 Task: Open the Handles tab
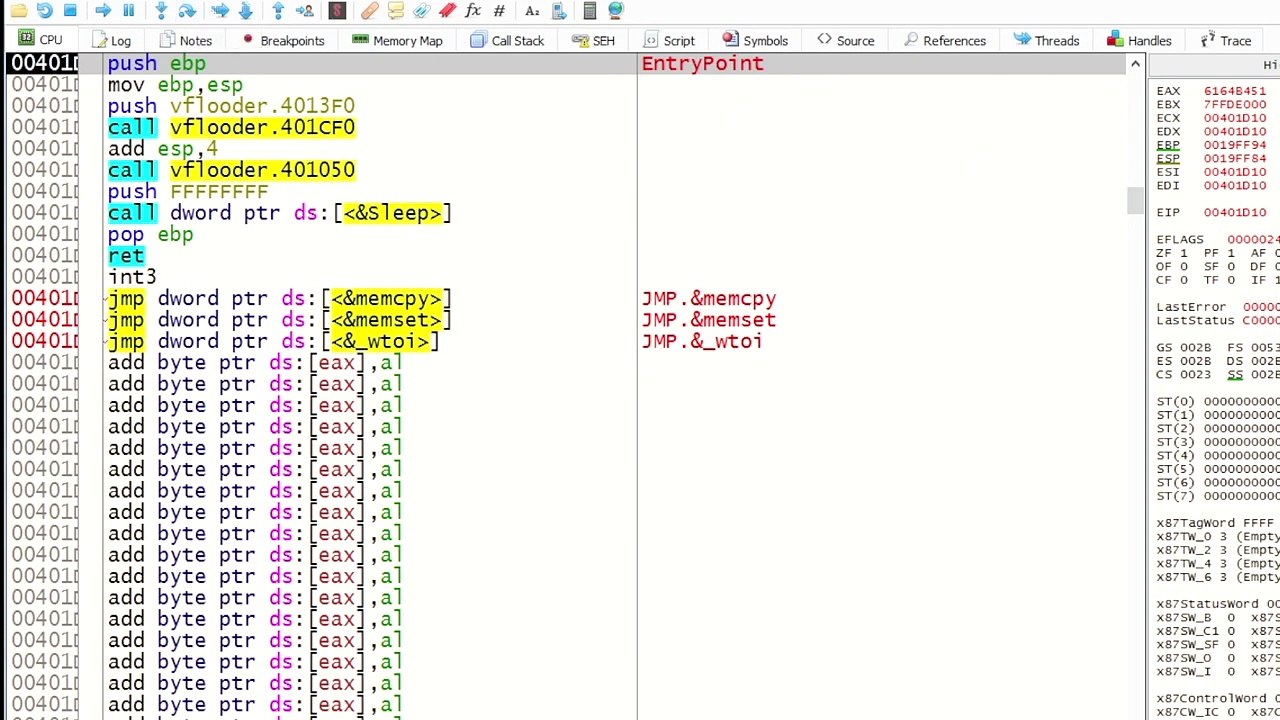point(1139,40)
